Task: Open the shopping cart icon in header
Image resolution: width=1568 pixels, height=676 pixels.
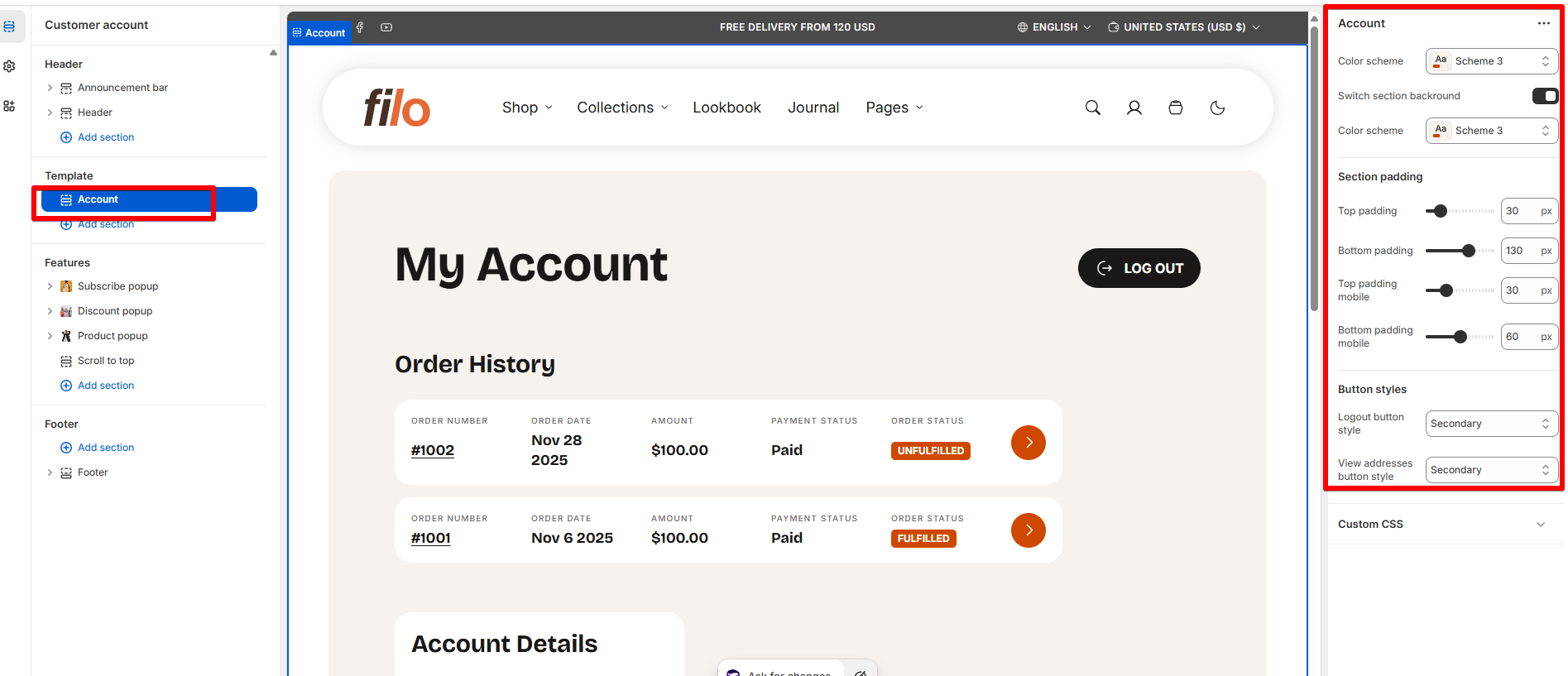Action: [x=1176, y=108]
